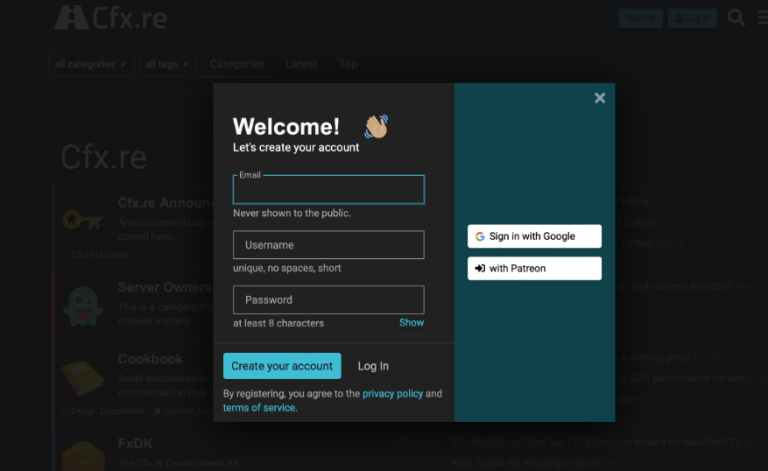Screen dimensions: 768x471
Task: Expand the all tags dropdown
Action: (166, 64)
